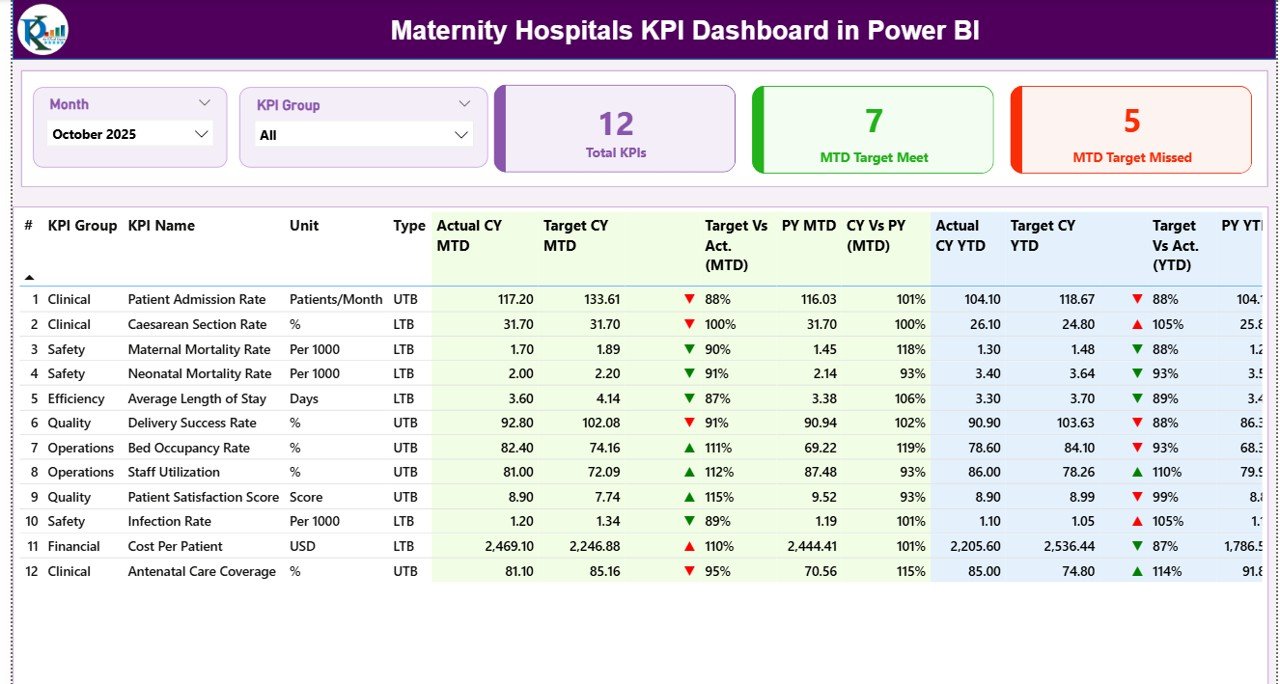1280x684 pixels.
Task: Select the 7 MTD Target Meet card
Action: (872, 130)
